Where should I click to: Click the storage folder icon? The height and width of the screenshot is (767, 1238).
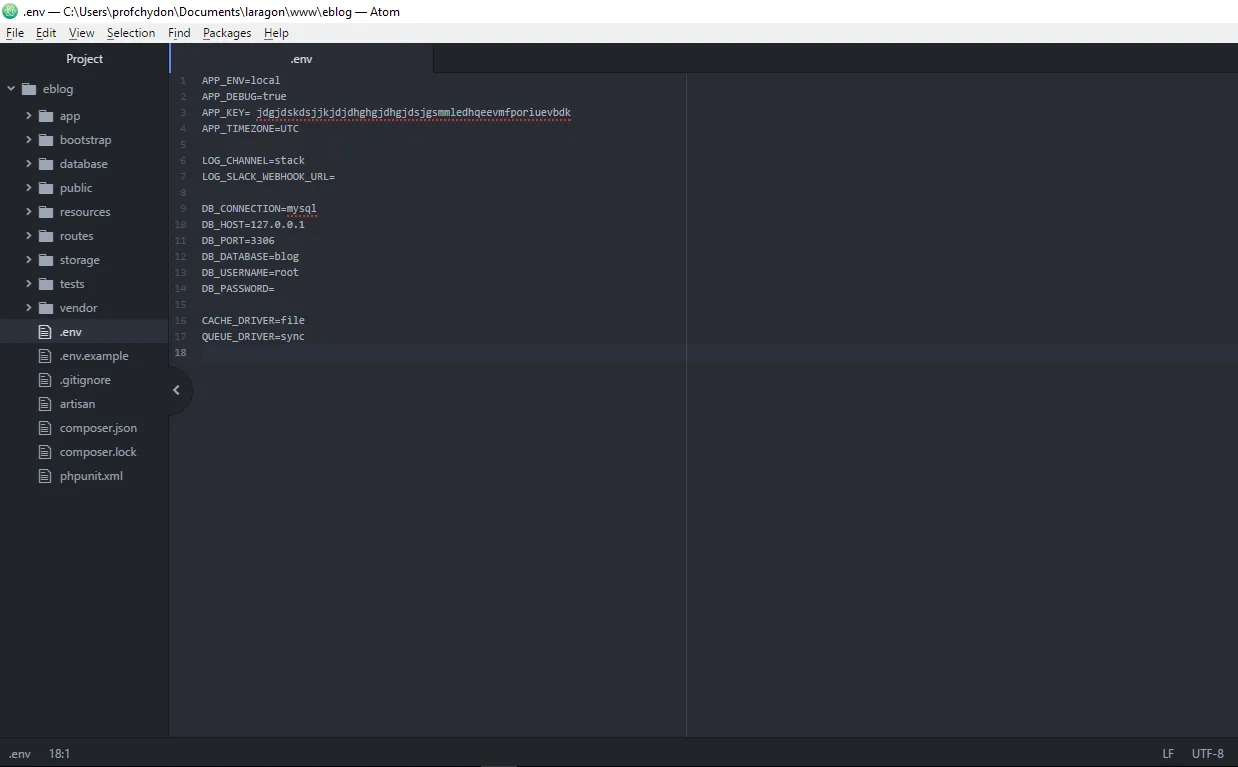coord(46,260)
